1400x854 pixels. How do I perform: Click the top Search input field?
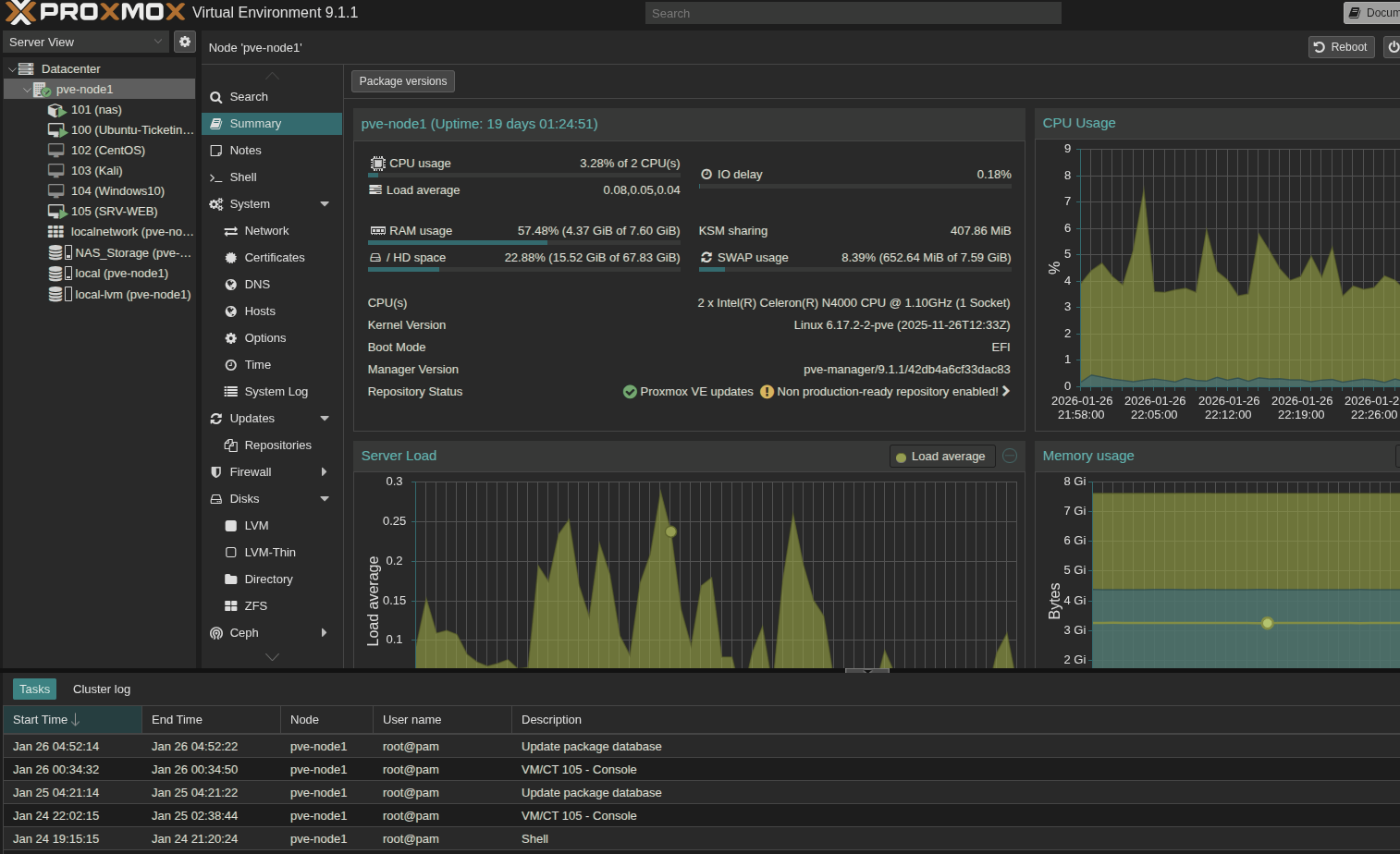tap(852, 13)
